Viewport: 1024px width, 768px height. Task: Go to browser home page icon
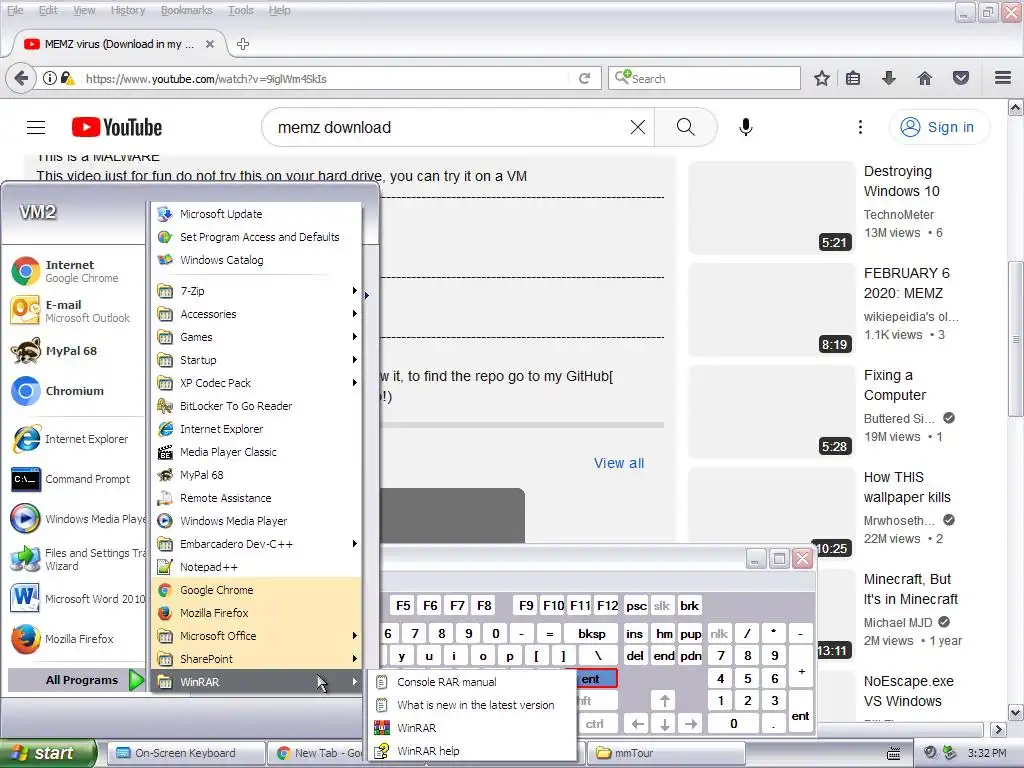point(925,78)
